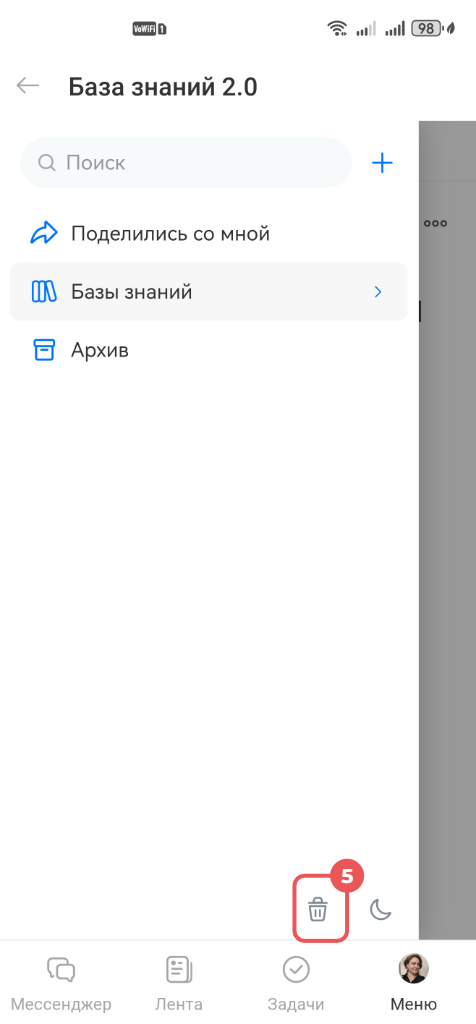Viewport: 476px width, 1024px height.
Task: Toggle dark mode with the moon icon
Action: [381, 909]
